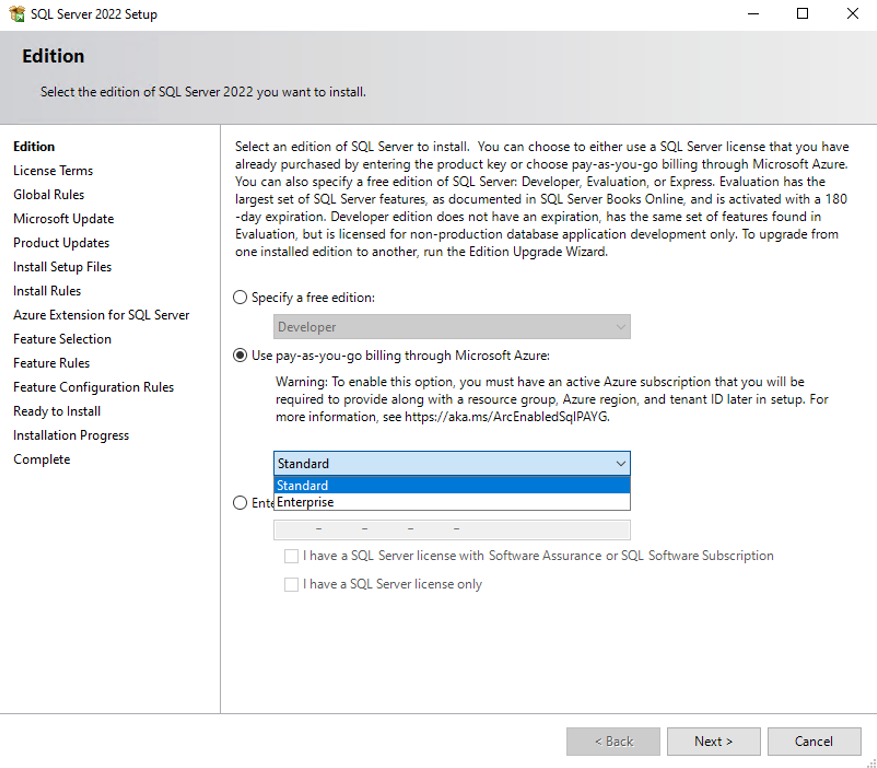Click the https://aka.ms/ArcEnabledSqlPAYG URL text
Viewport: 877px width, 768px height.
506,417
